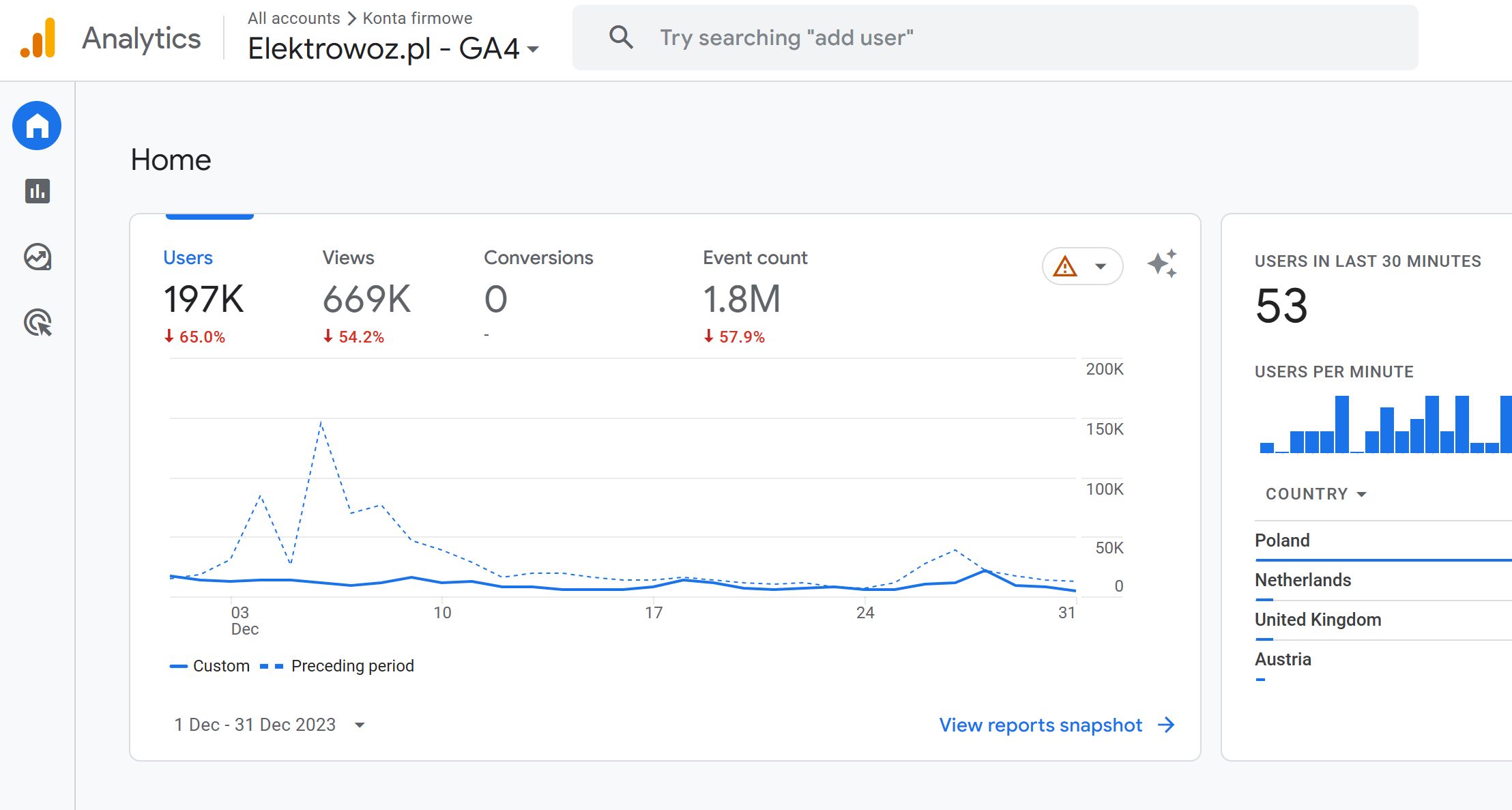Click the Konta firmowe breadcrumb

pyautogui.click(x=417, y=18)
